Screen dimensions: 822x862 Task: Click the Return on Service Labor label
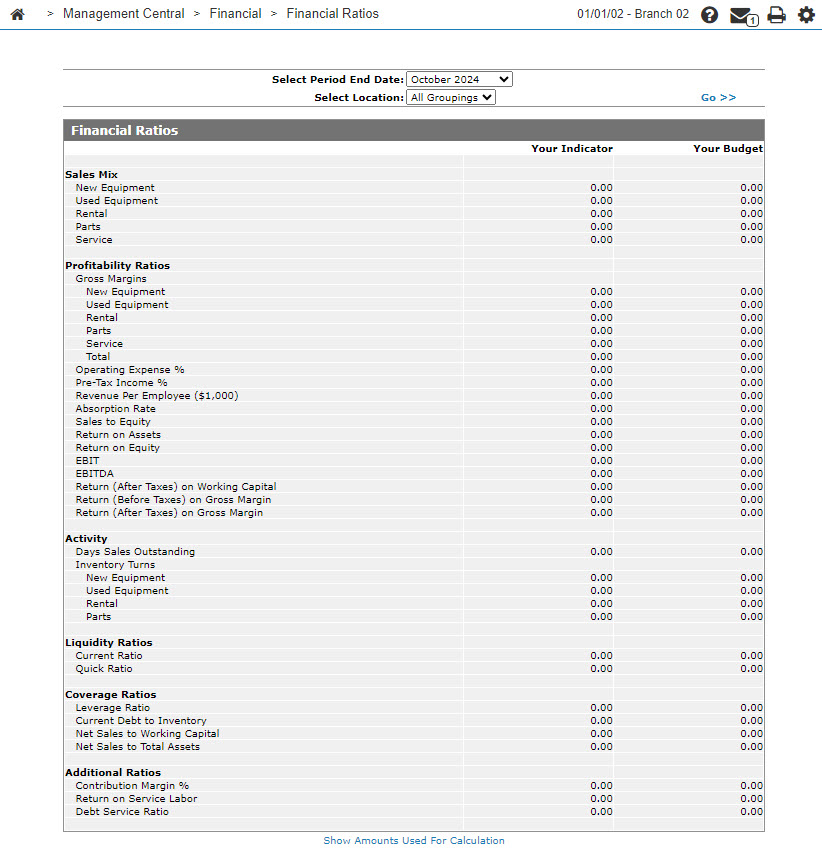[x=136, y=799]
